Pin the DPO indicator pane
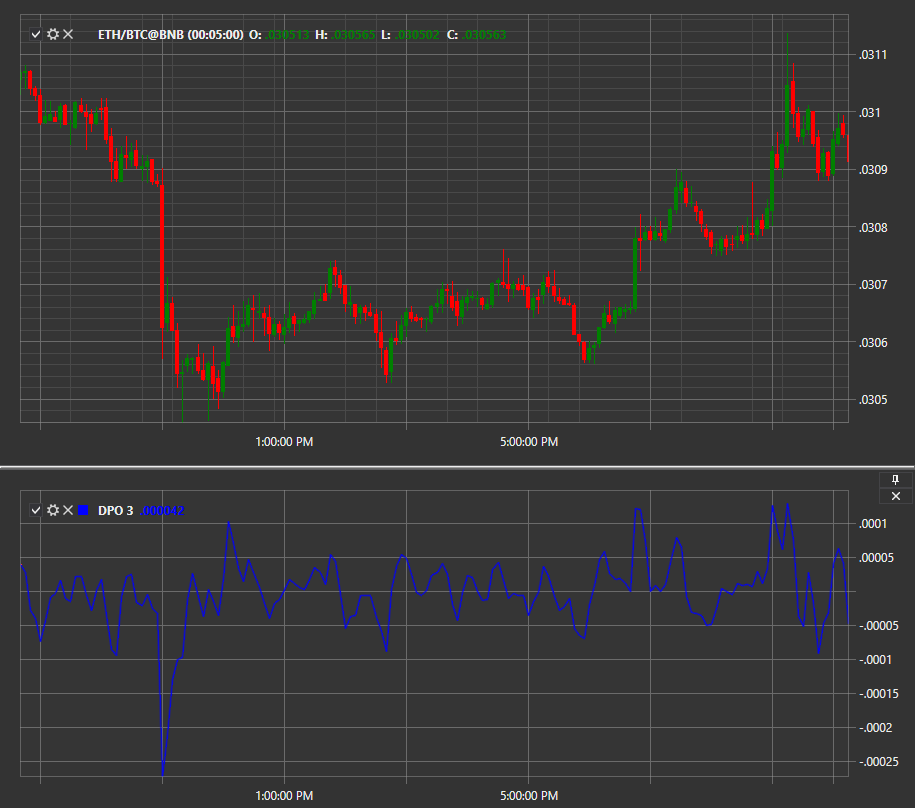 896,480
